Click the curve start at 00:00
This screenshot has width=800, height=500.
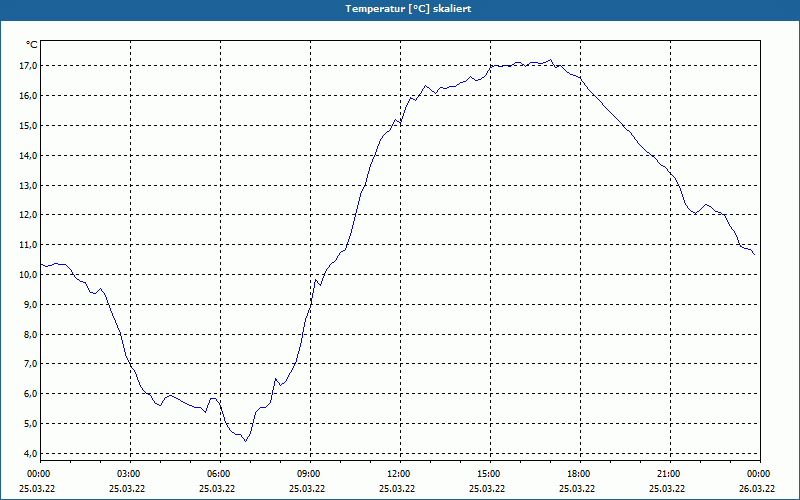click(x=41, y=264)
